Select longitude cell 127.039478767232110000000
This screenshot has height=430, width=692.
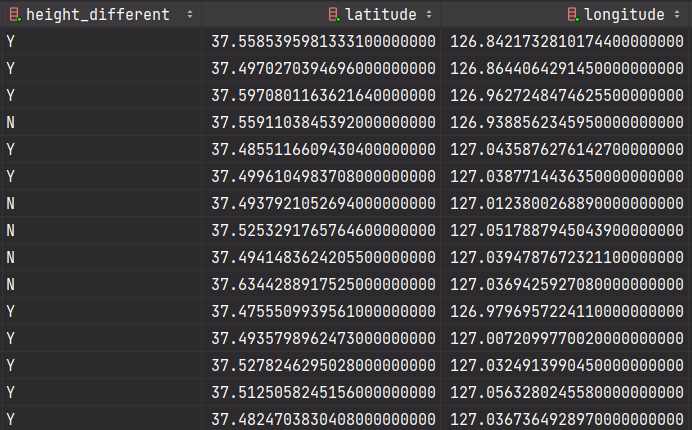pyautogui.click(x=566, y=257)
